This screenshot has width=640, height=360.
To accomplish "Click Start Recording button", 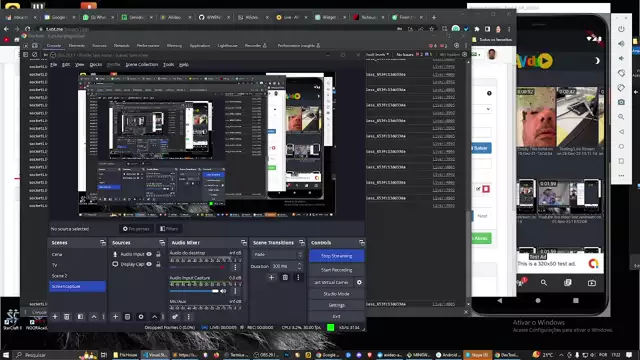I will (x=336, y=270).
